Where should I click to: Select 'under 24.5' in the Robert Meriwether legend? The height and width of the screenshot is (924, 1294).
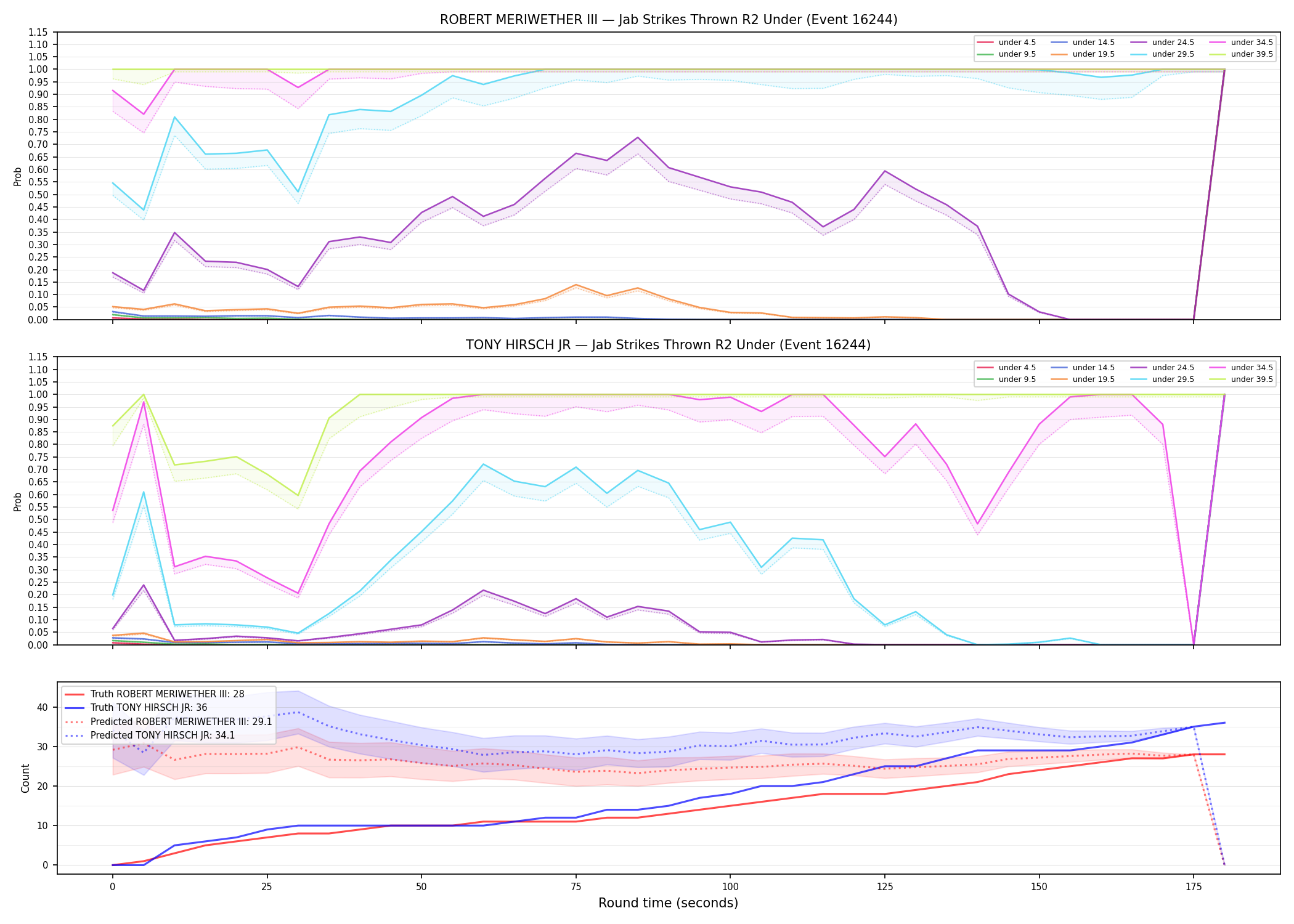coord(1162,43)
